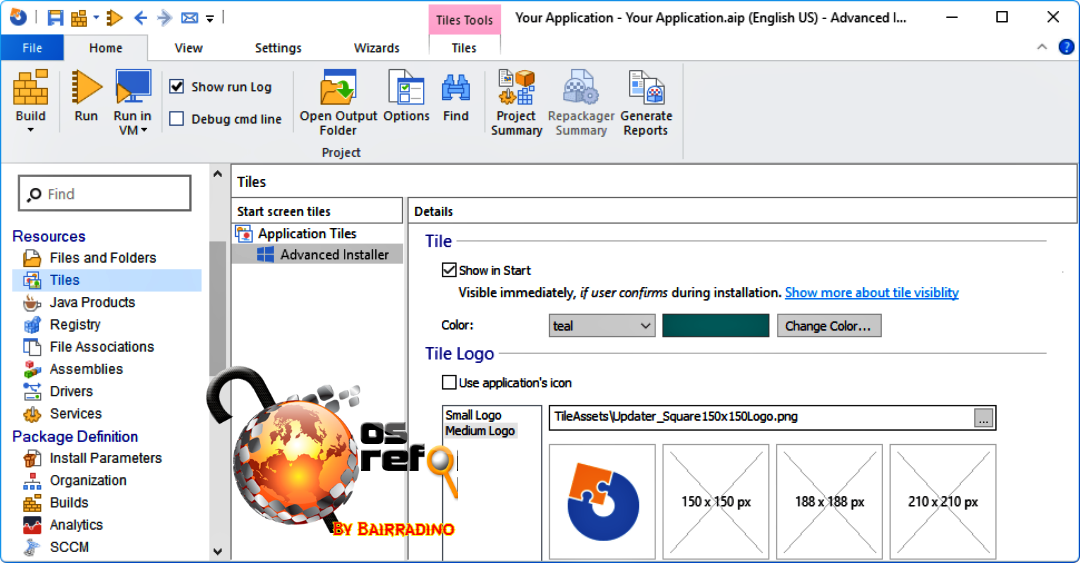Image resolution: width=1080 pixels, height=563 pixels.
Task: Click forward arrow in quick access toolbar
Action: (165, 18)
